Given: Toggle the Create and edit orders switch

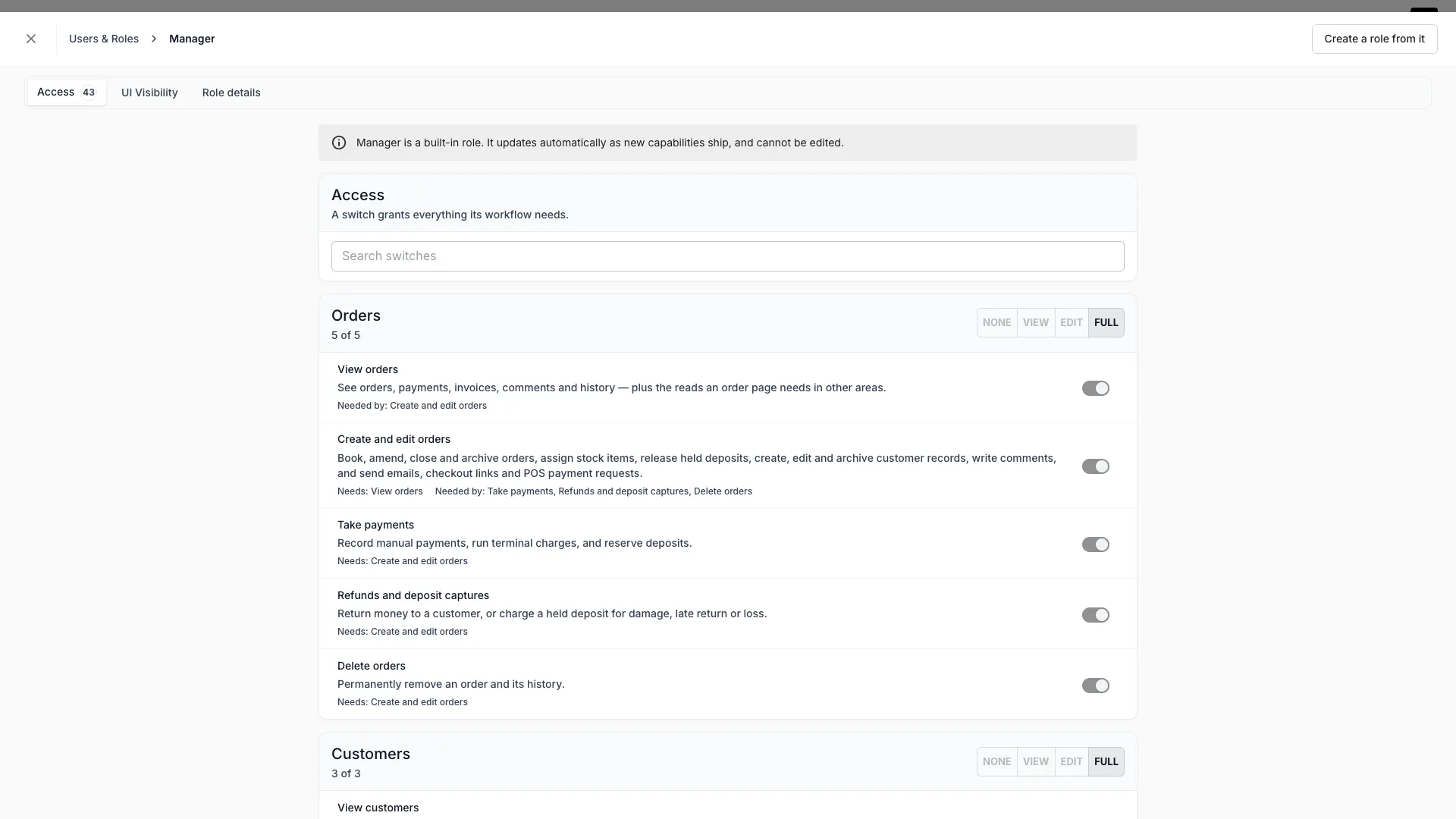Looking at the screenshot, I should [1095, 466].
